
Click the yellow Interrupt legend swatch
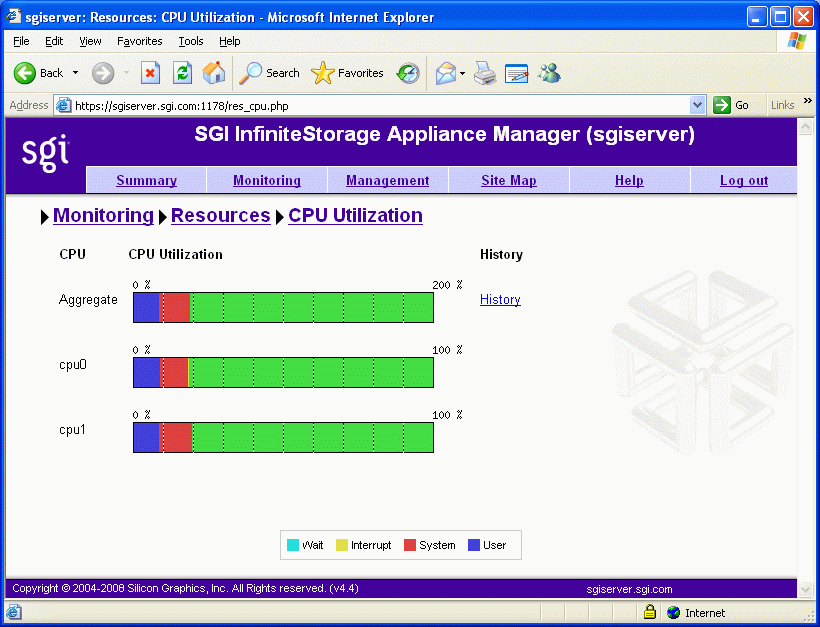[x=341, y=545]
